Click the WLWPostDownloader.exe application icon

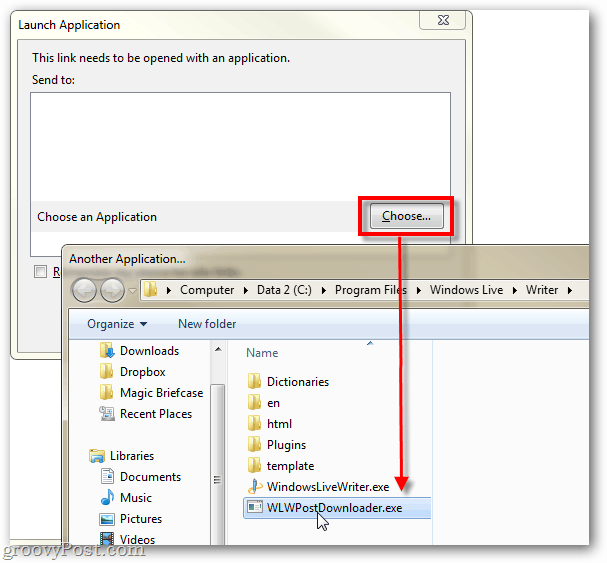point(255,507)
